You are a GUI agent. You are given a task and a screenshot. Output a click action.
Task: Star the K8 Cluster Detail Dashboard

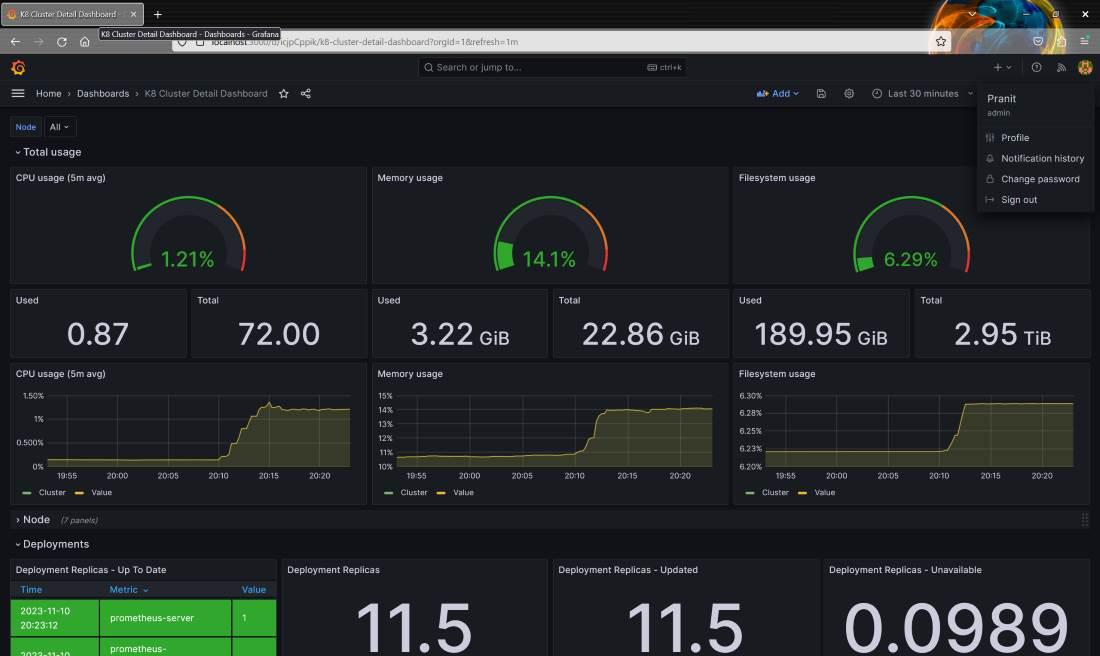pyautogui.click(x=284, y=94)
